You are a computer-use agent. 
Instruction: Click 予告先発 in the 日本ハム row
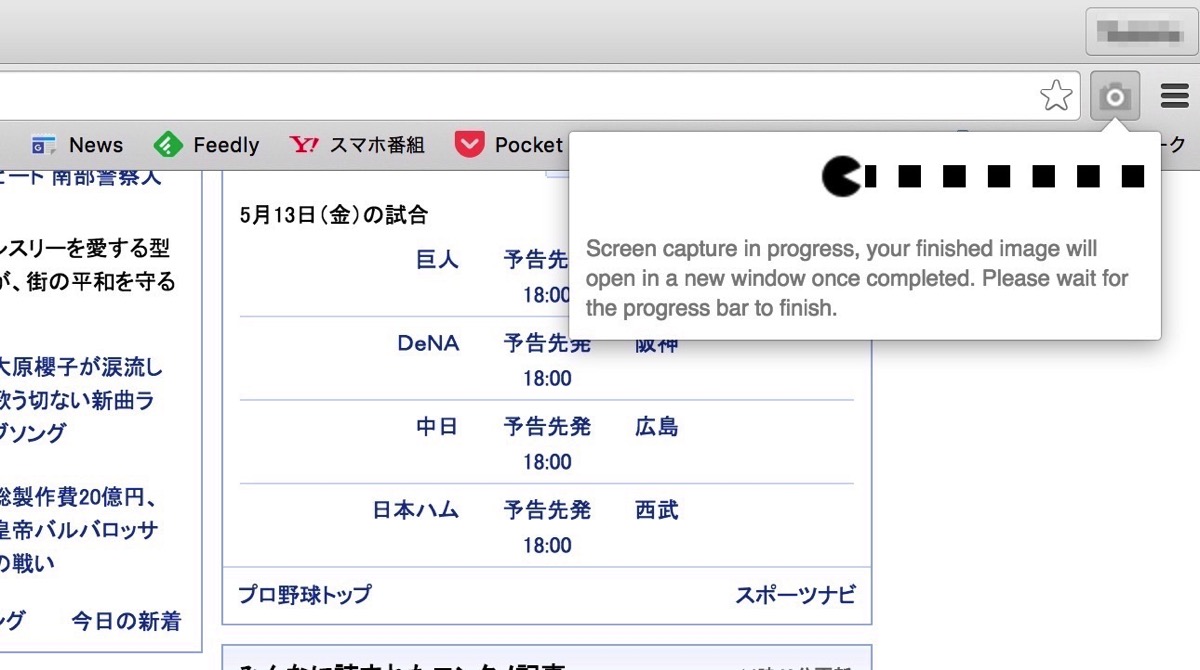tap(547, 510)
